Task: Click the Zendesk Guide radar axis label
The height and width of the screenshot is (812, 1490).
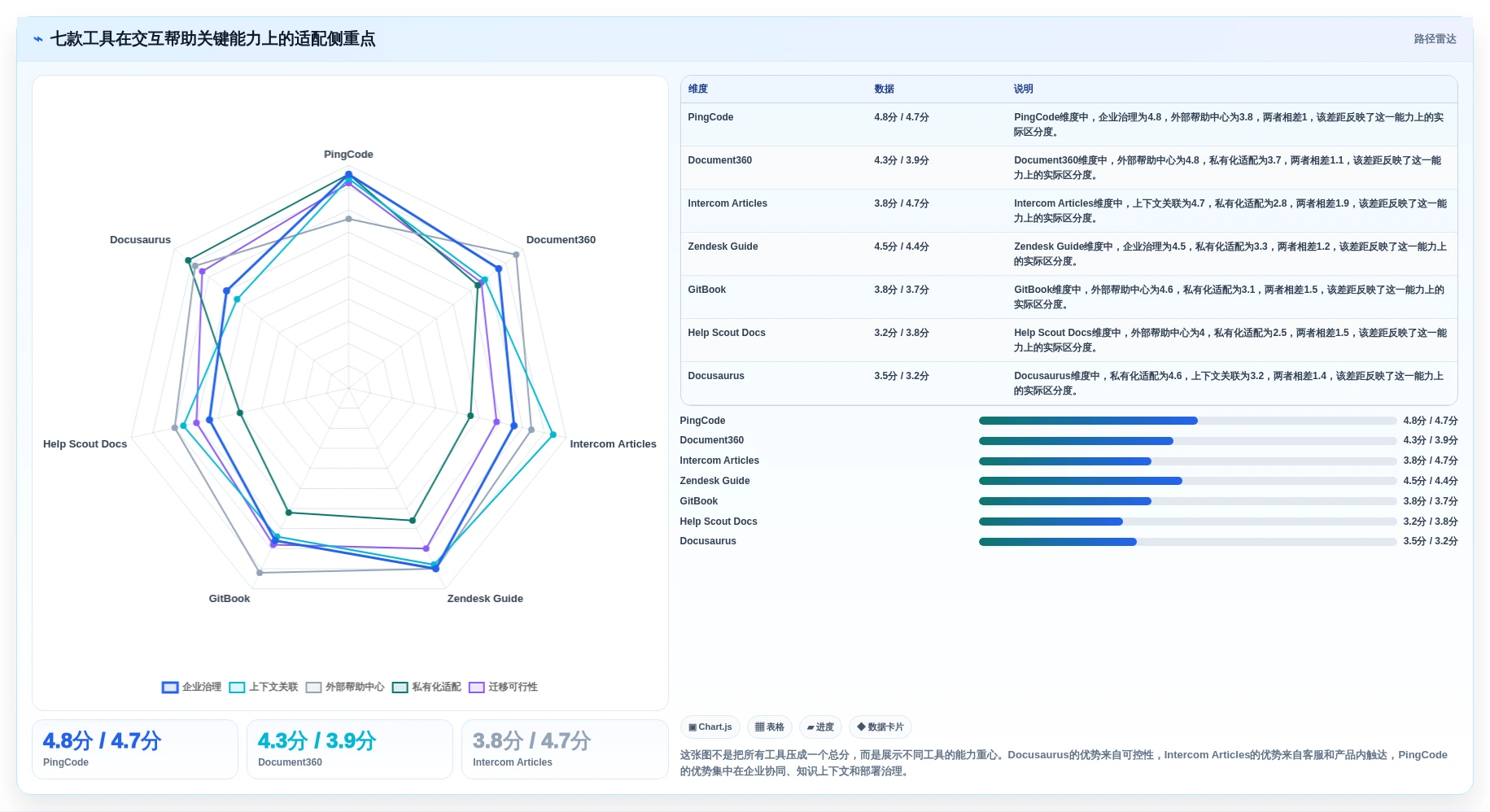Action: tap(485, 599)
